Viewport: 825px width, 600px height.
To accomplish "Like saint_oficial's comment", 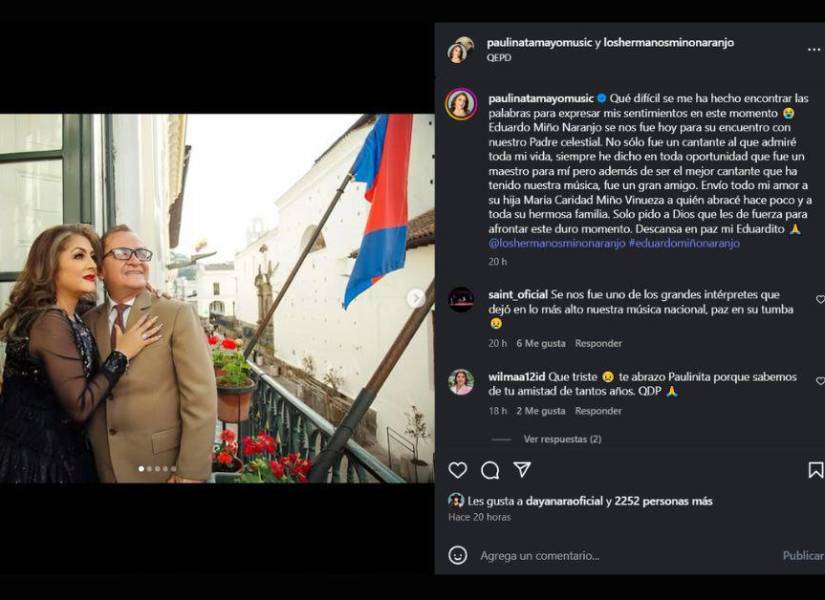I will pyautogui.click(x=820, y=299).
